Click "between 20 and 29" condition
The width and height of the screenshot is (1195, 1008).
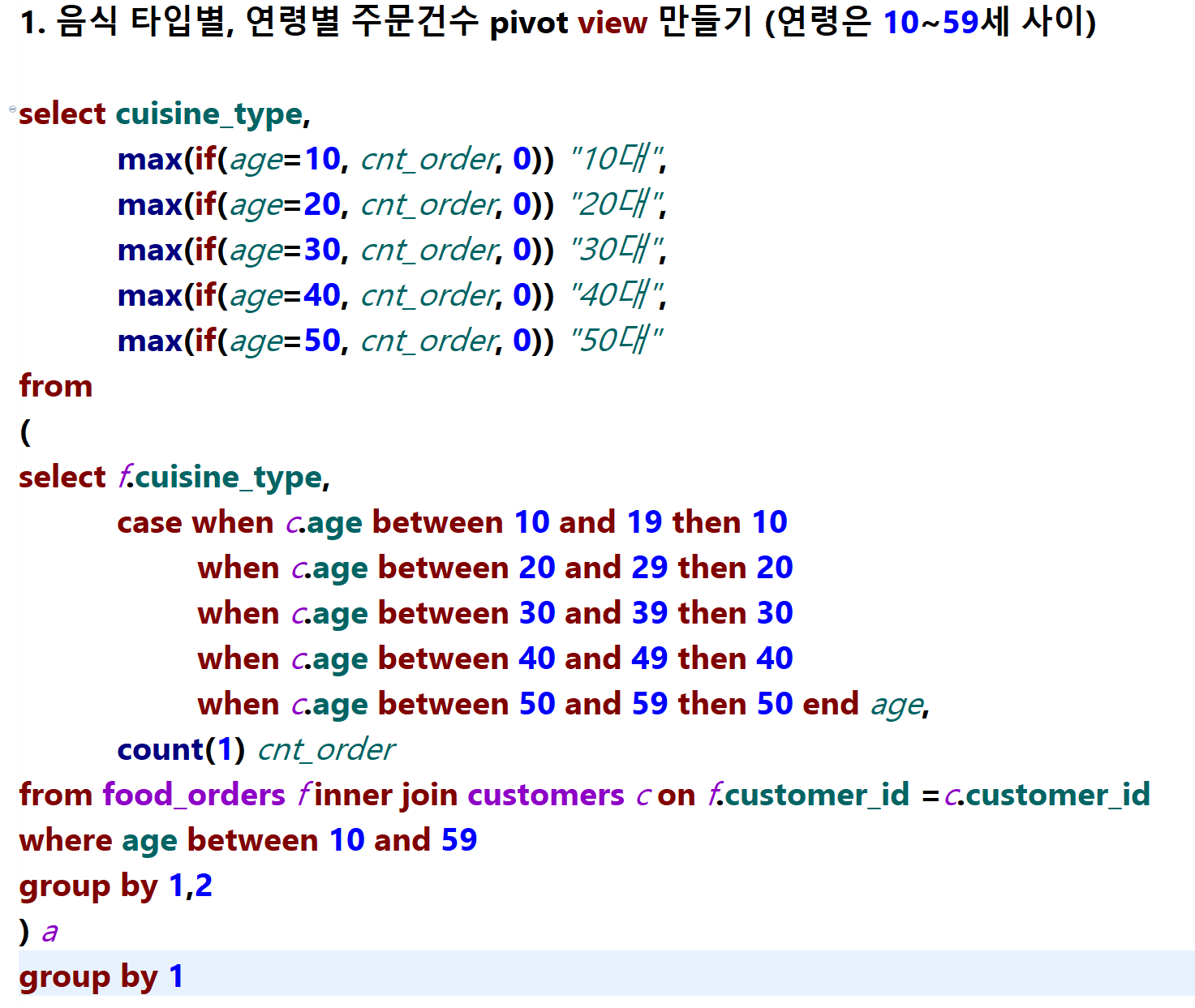pos(522,568)
